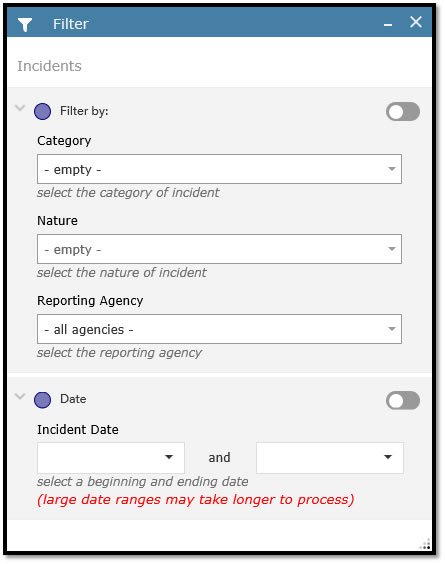Image resolution: width=445 pixels, height=564 pixels.
Task: Close the Filter panel
Action: 416,22
